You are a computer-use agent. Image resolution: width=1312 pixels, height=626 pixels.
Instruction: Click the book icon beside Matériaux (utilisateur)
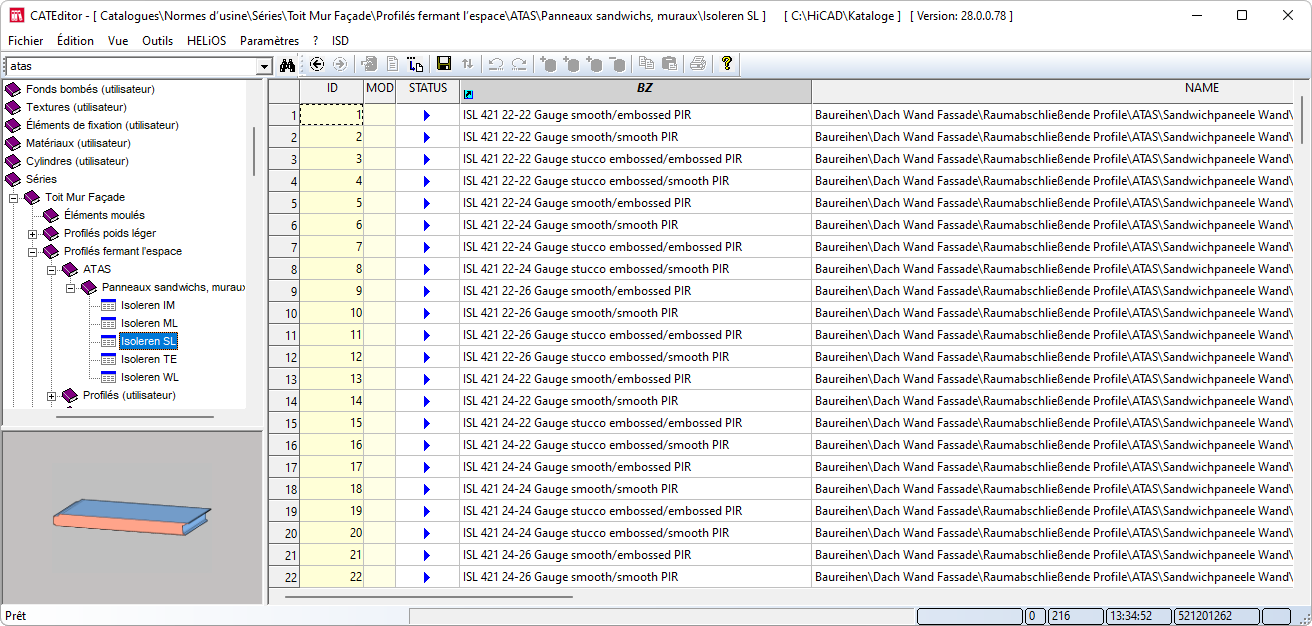point(13,143)
